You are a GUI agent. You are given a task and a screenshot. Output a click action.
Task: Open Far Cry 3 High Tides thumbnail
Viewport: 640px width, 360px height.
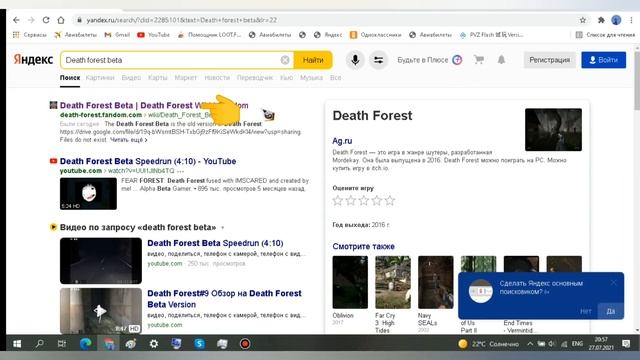tap(393, 282)
